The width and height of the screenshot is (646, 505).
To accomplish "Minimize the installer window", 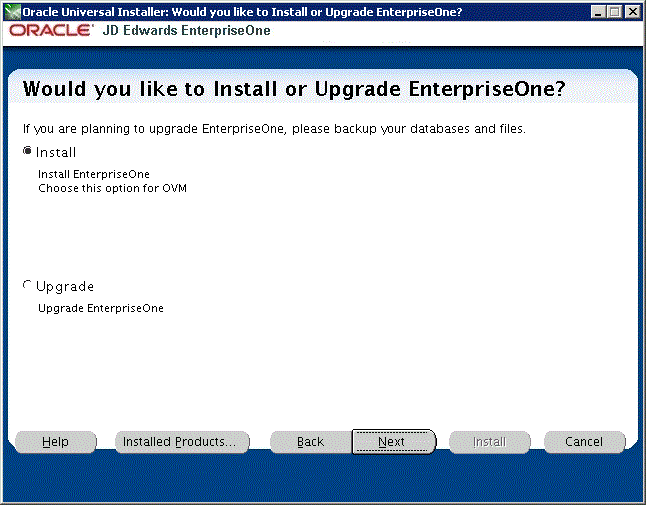I will (x=598, y=12).
